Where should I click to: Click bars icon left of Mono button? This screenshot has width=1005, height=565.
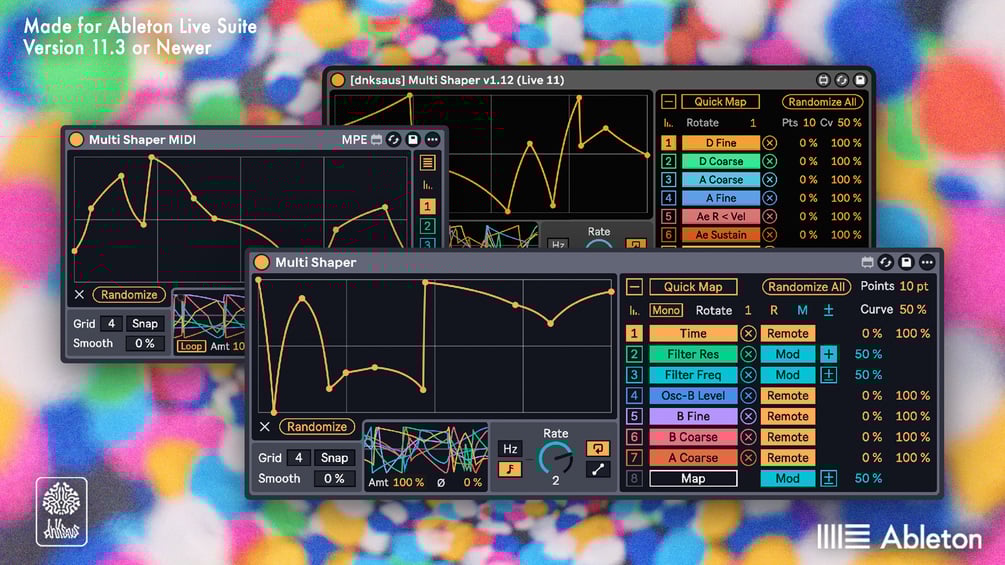coord(633,311)
